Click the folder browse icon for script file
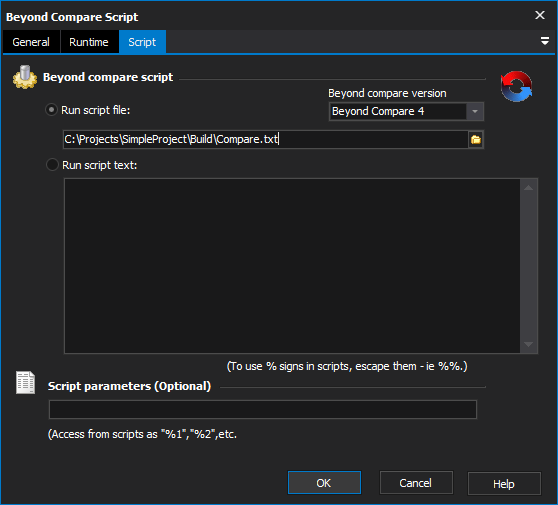Screen dimensions: 558x505 476,140
